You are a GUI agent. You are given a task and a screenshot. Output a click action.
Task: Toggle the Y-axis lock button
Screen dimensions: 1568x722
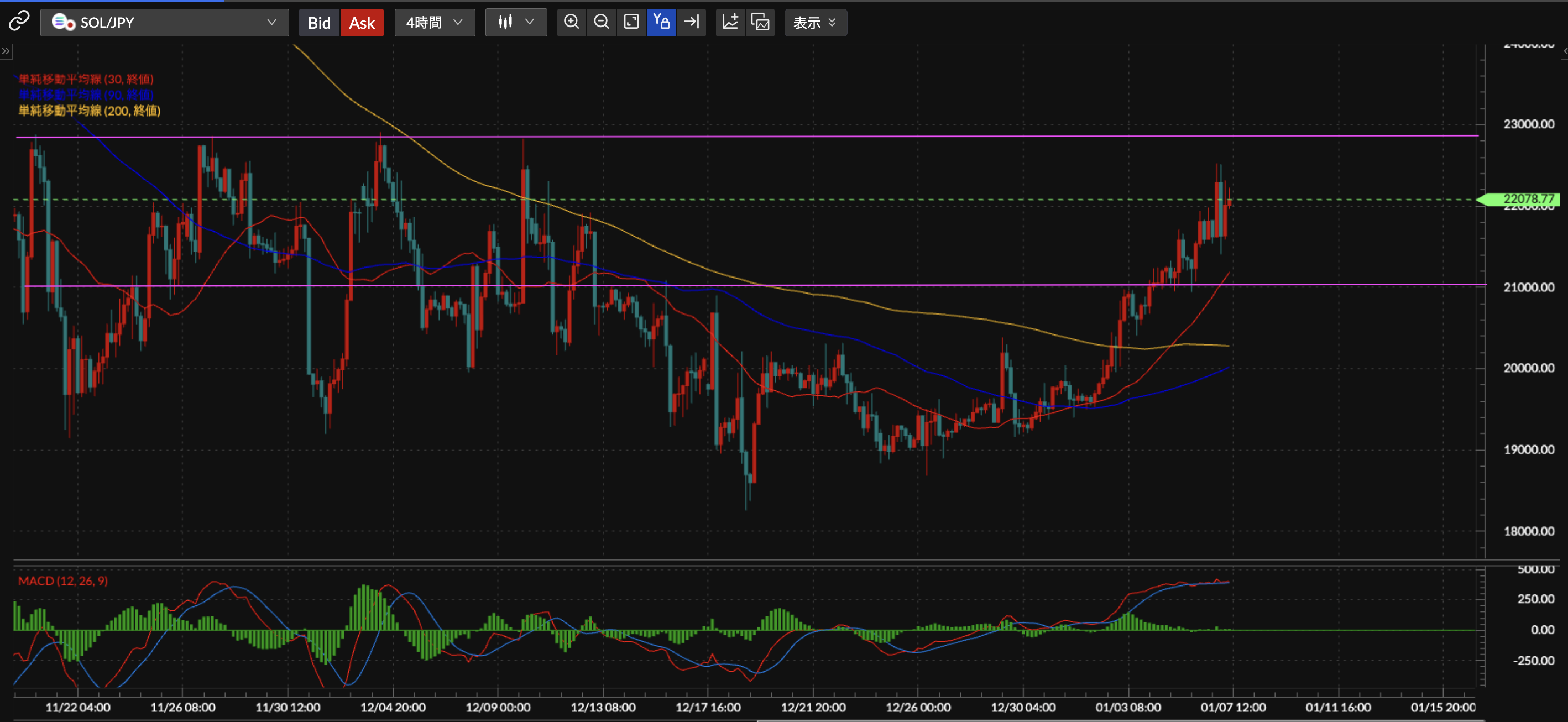click(x=661, y=23)
